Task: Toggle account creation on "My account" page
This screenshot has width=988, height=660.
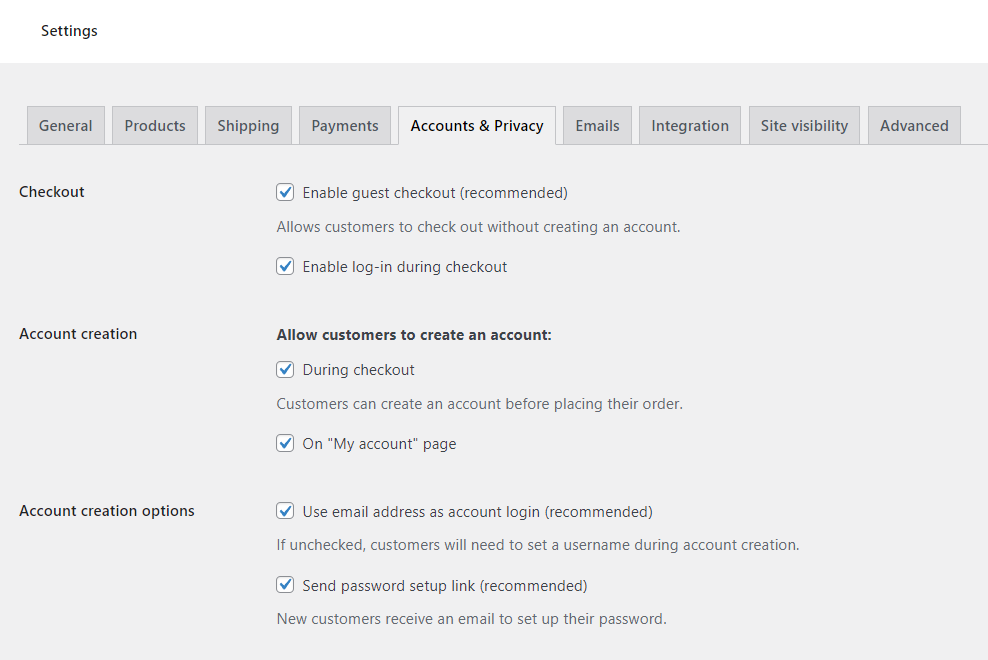Action: click(x=285, y=443)
